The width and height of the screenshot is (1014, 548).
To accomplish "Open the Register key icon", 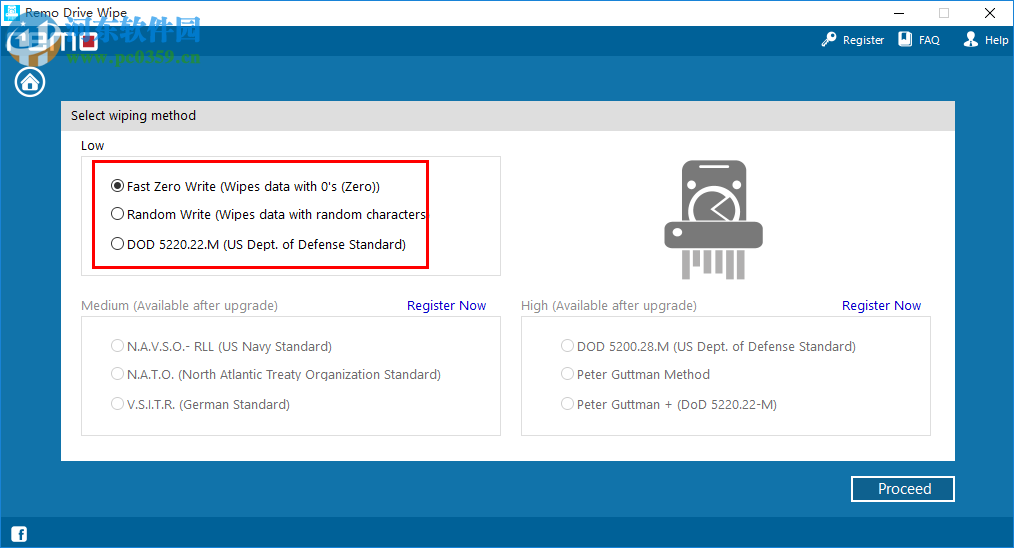I will point(828,39).
